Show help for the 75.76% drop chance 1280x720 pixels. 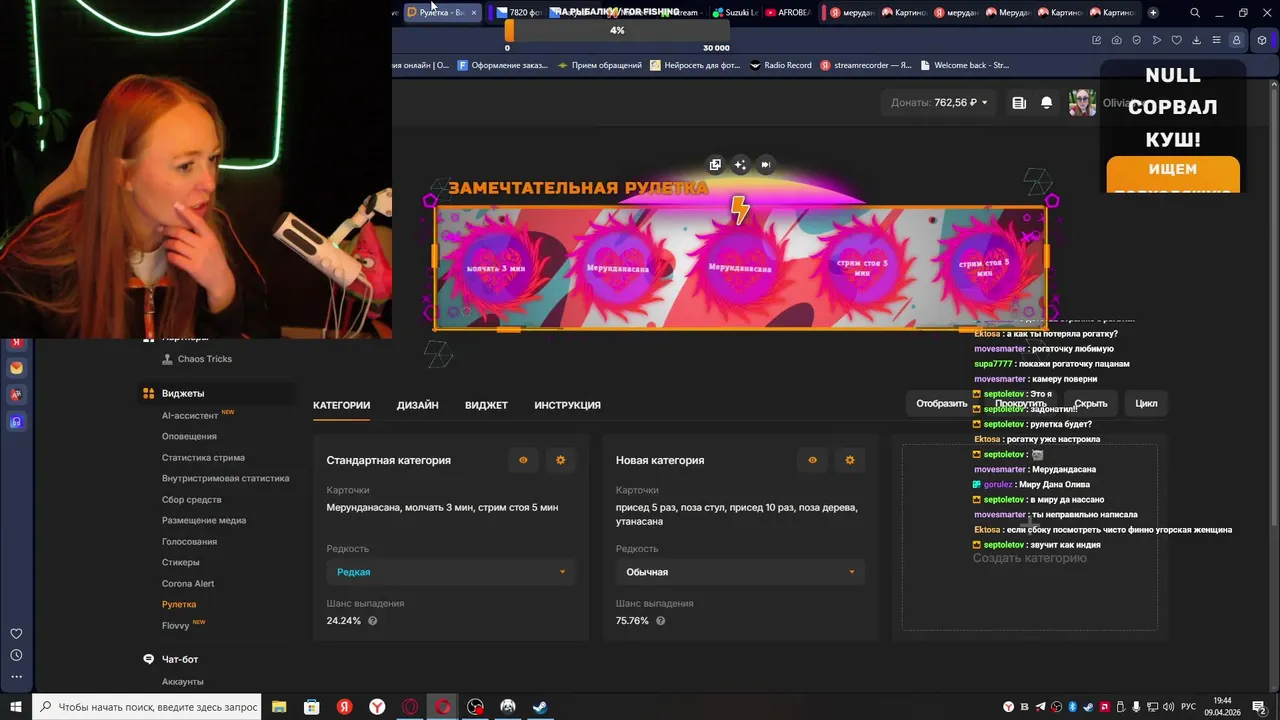[660, 621]
